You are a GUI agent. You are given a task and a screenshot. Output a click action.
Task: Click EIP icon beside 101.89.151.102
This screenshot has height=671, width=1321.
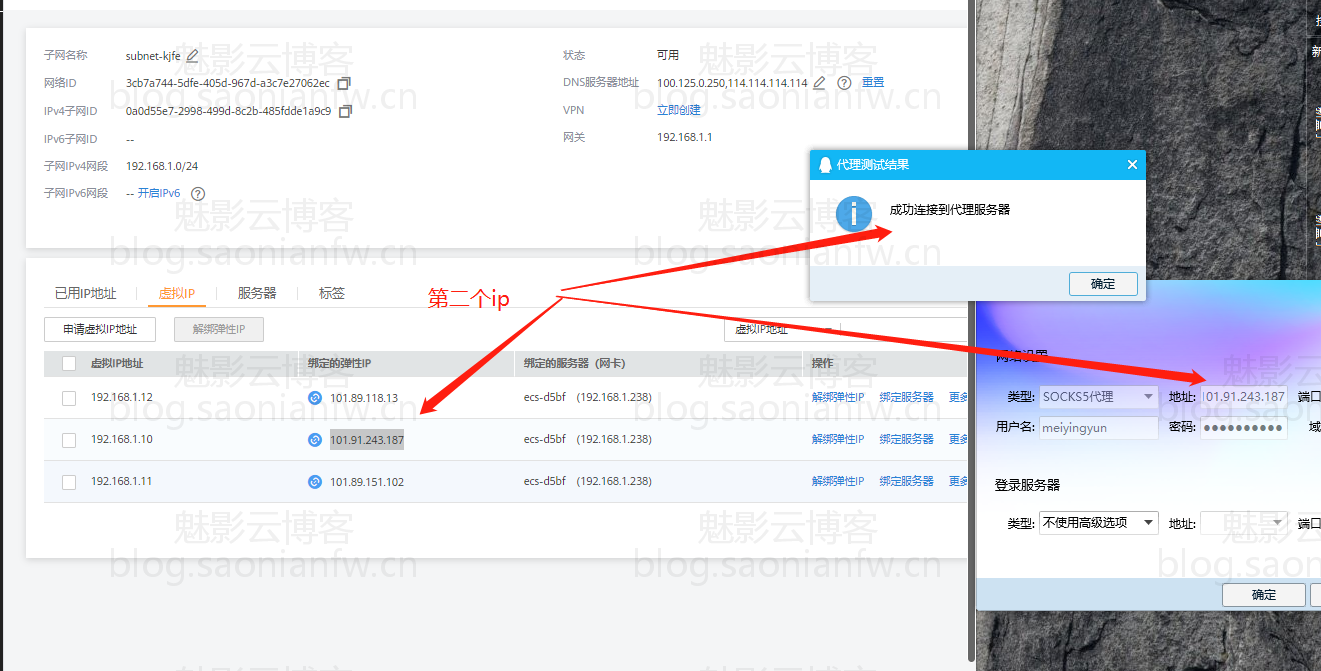pyautogui.click(x=315, y=482)
